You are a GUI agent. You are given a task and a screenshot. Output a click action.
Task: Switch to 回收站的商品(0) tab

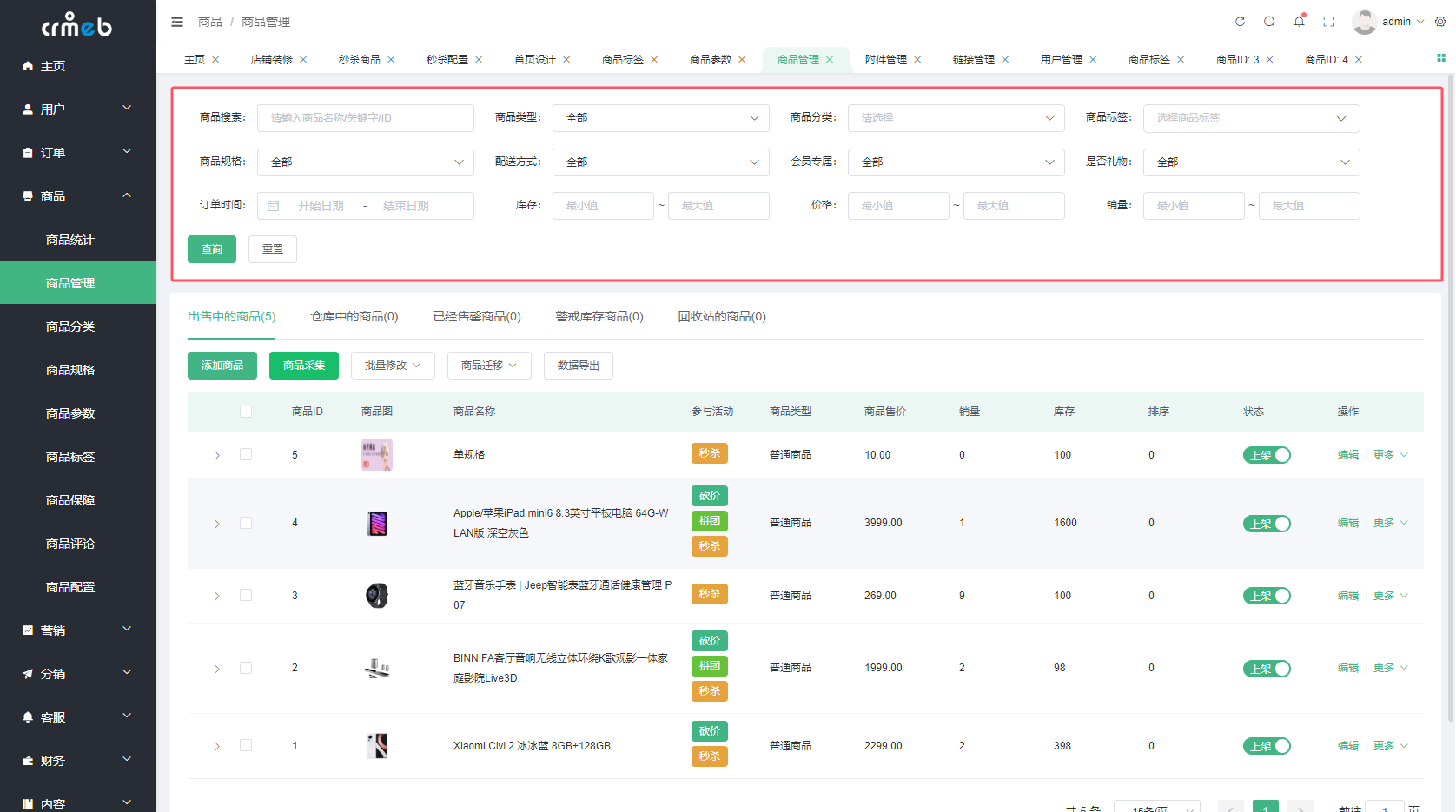(722, 316)
